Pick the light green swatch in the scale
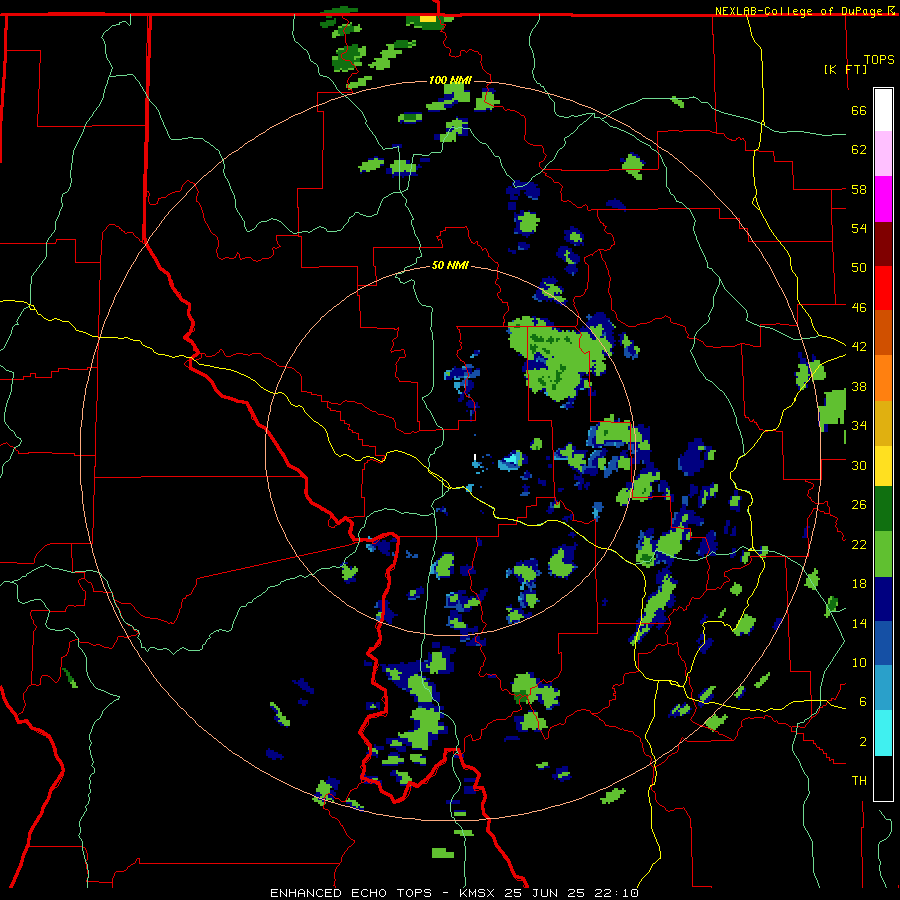The image size is (900, 900). pos(883,554)
